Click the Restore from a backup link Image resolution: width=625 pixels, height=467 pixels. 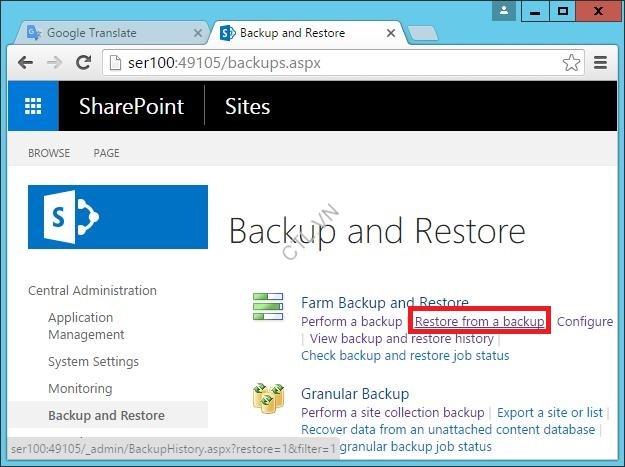point(480,321)
